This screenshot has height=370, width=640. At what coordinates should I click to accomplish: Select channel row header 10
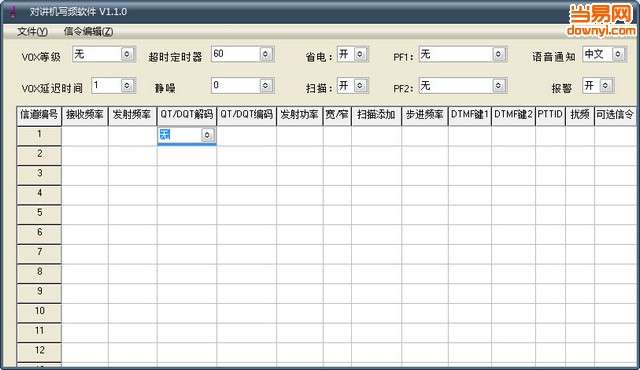click(x=39, y=312)
